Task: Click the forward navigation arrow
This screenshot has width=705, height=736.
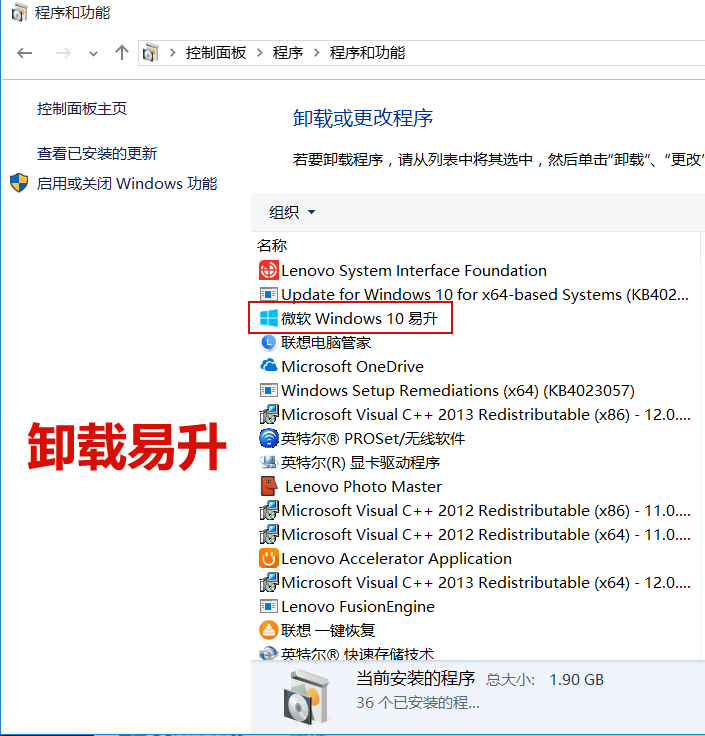Action: [x=63, y=53]
